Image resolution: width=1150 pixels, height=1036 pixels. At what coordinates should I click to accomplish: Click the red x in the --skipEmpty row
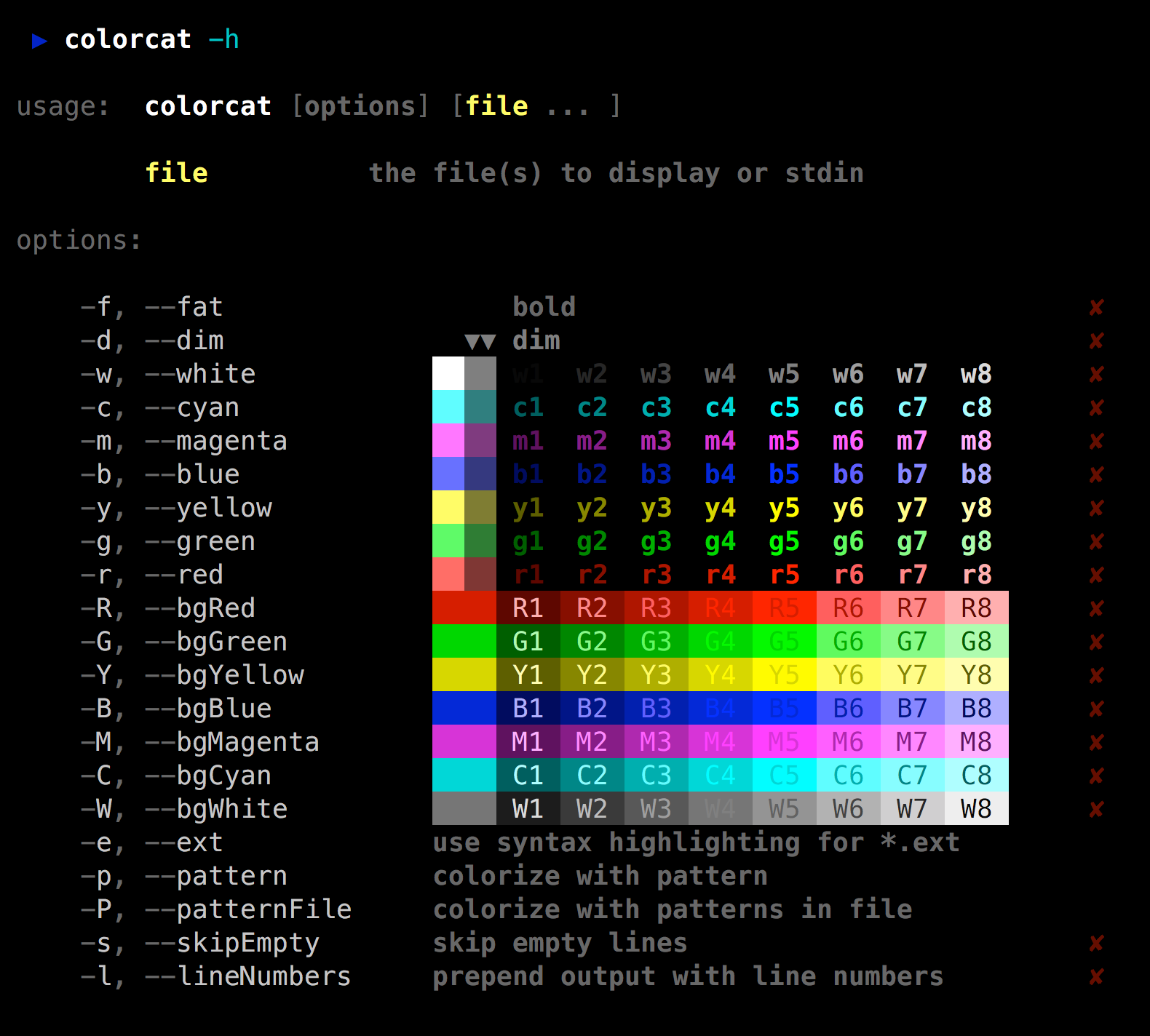[x=1096, y=944]
